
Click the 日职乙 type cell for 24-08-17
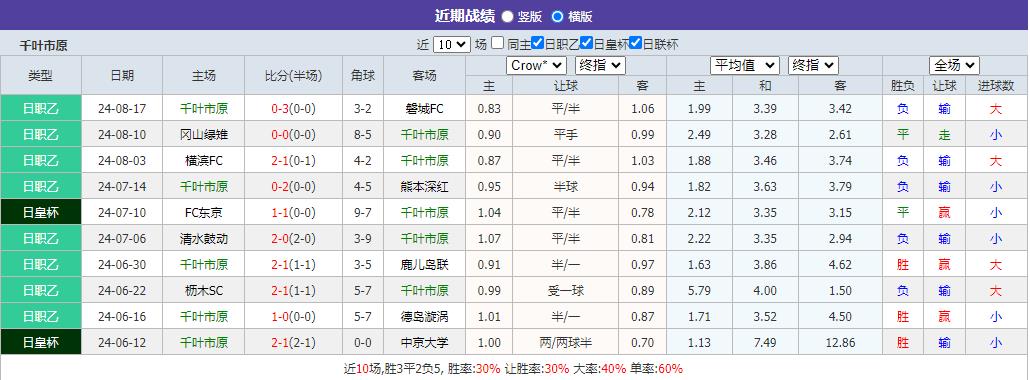(x=41, y=108)
